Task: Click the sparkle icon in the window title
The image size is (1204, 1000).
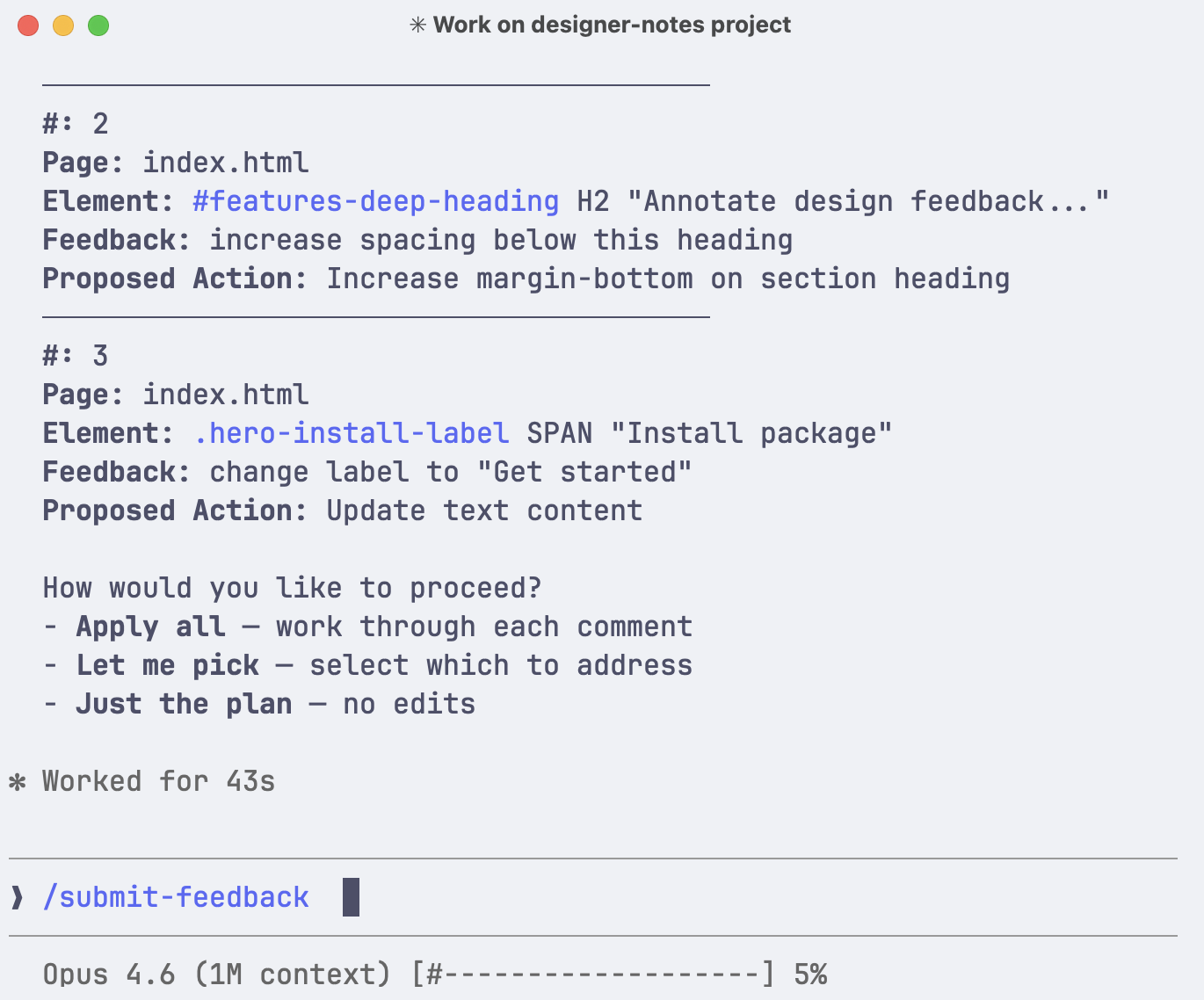Action: [x=417, y=25]
